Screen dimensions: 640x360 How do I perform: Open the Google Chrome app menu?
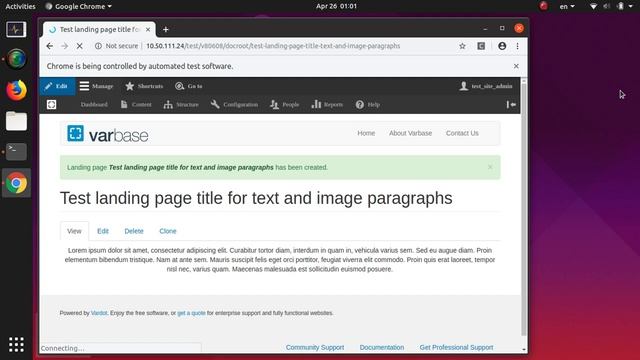[78, 6]
